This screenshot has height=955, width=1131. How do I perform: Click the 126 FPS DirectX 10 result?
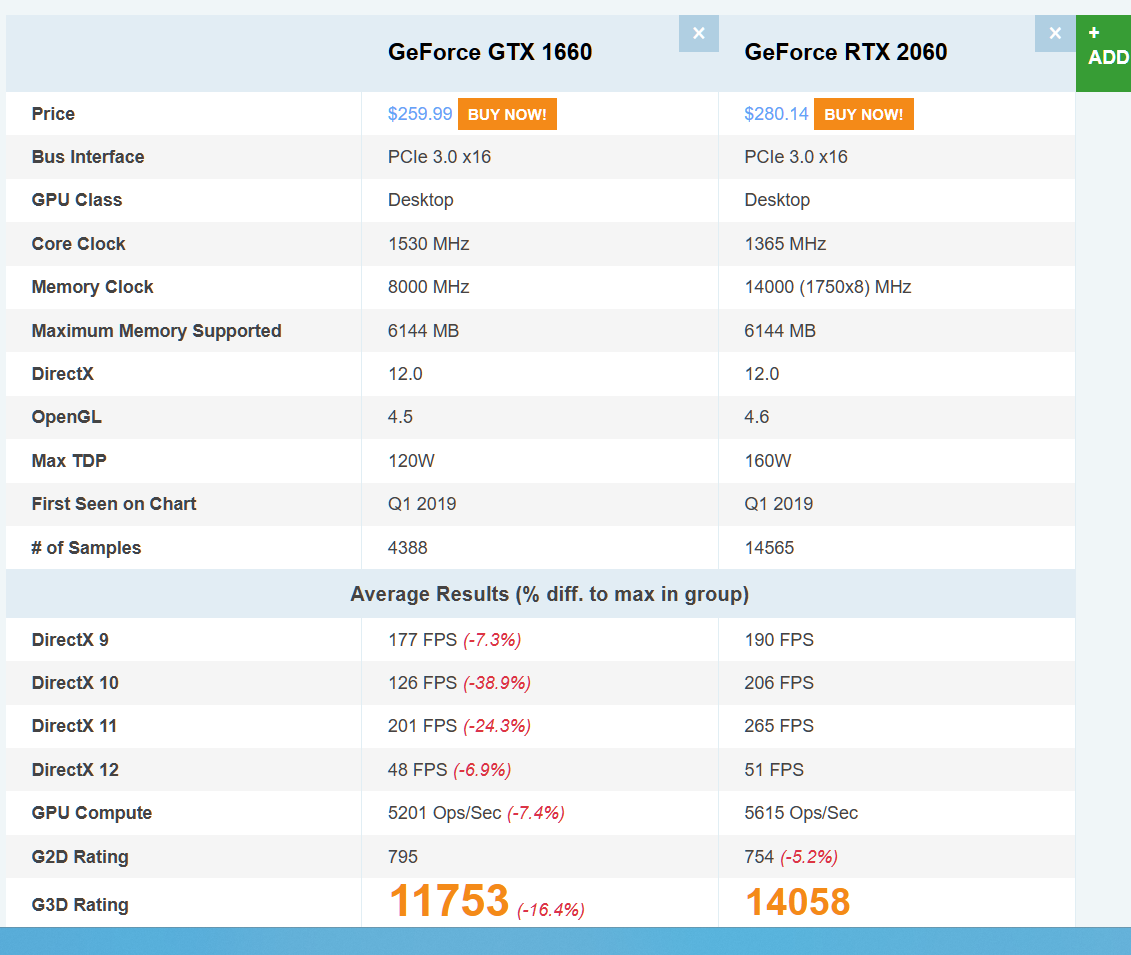pos(423,682)
